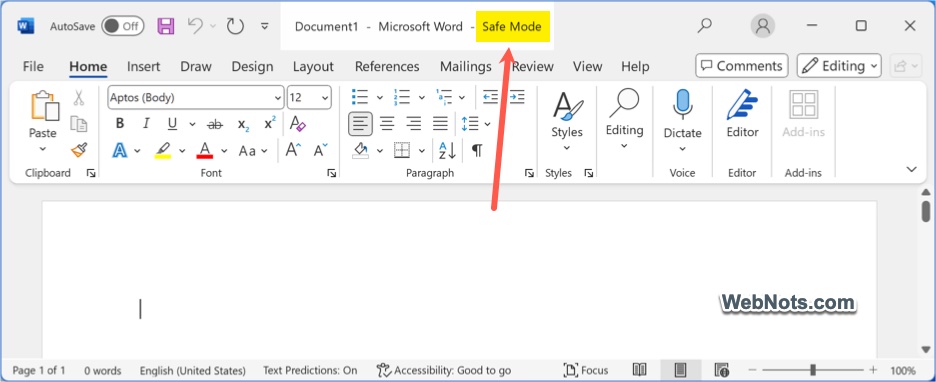Switch to the Draw tab
936x382 pixels.
click(196, 66)
